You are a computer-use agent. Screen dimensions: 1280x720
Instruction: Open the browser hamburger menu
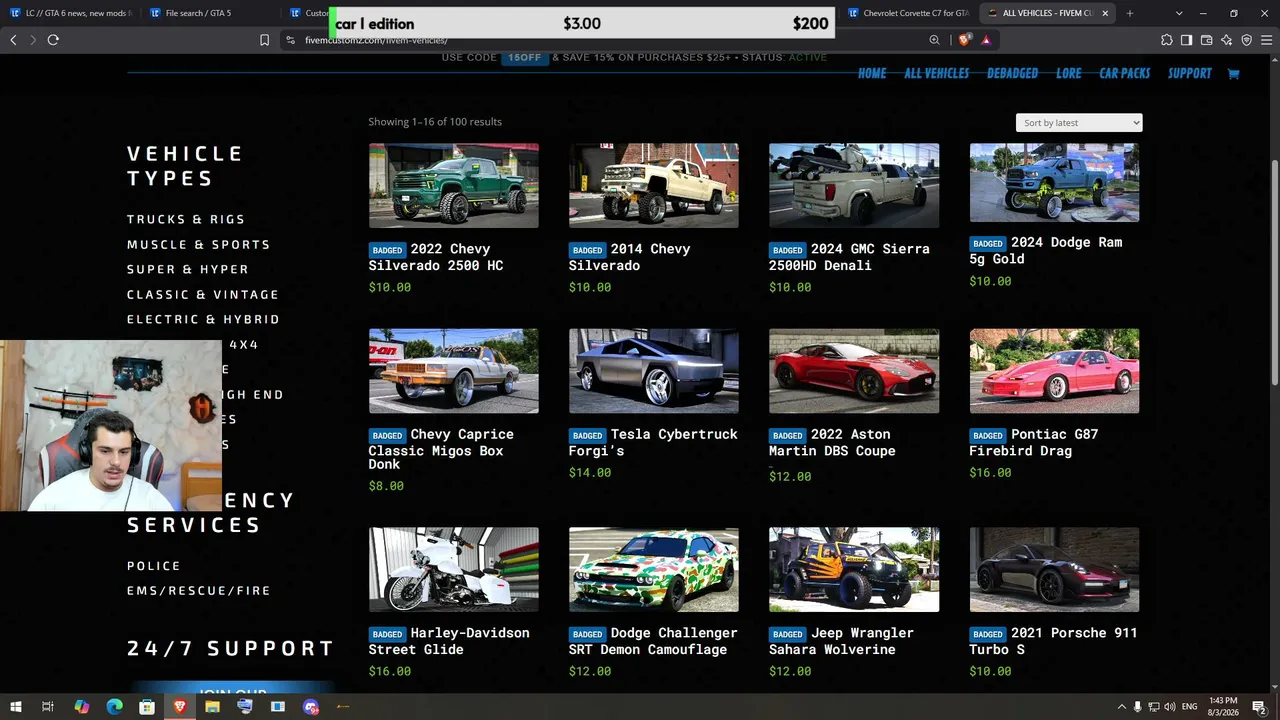1266,40
